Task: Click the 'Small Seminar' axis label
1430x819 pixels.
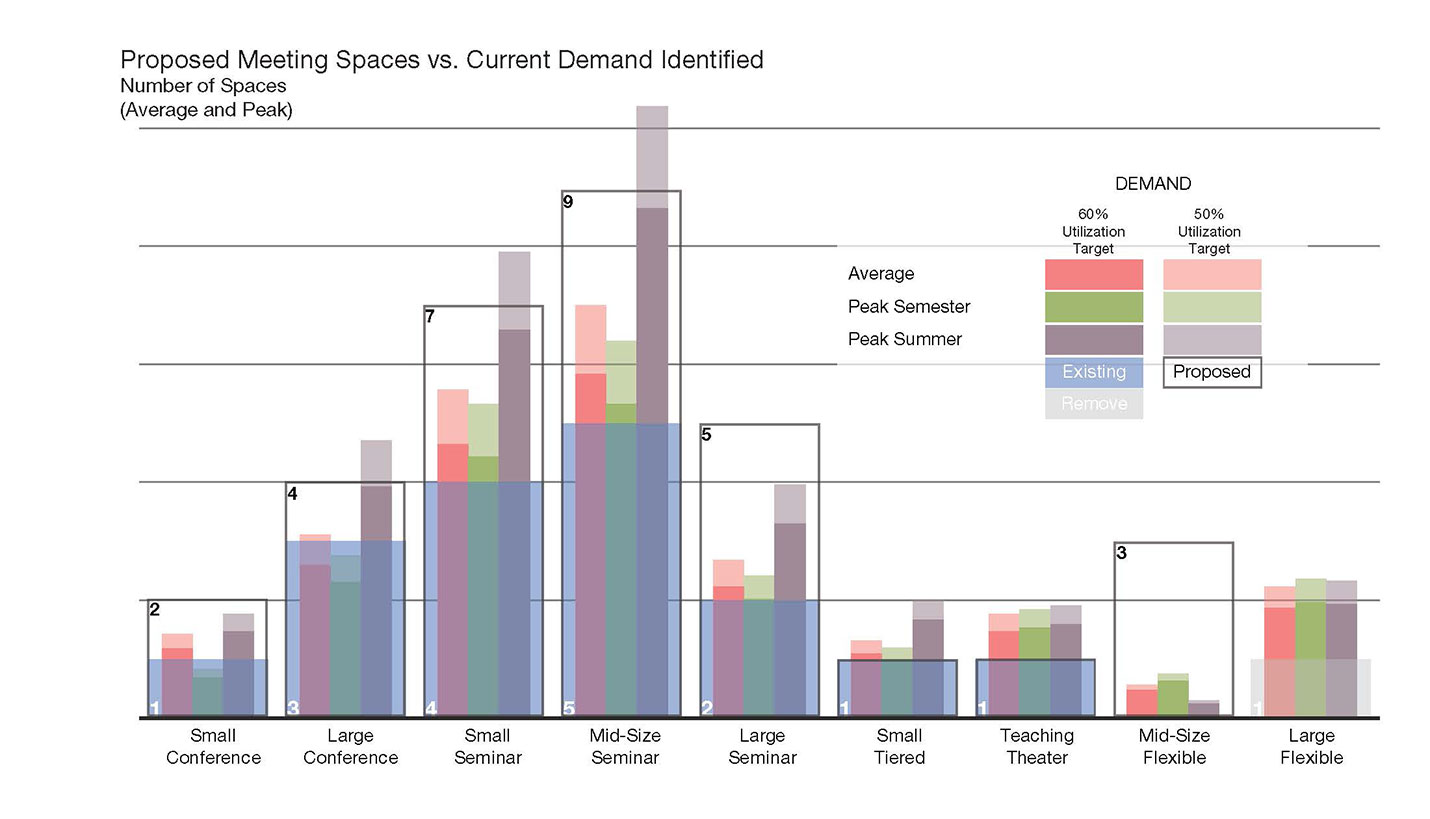Action: [488, 747]
